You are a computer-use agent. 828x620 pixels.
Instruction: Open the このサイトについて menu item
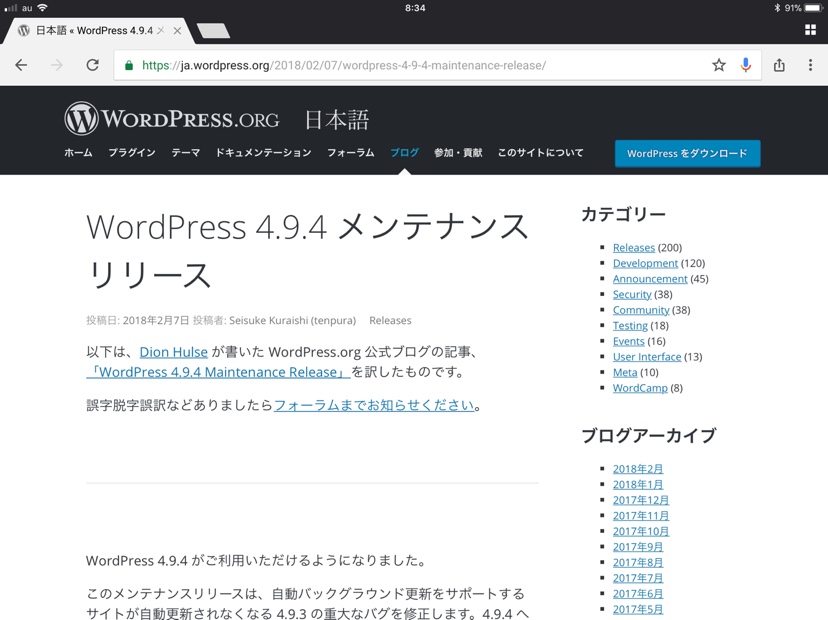coord(541,153)
